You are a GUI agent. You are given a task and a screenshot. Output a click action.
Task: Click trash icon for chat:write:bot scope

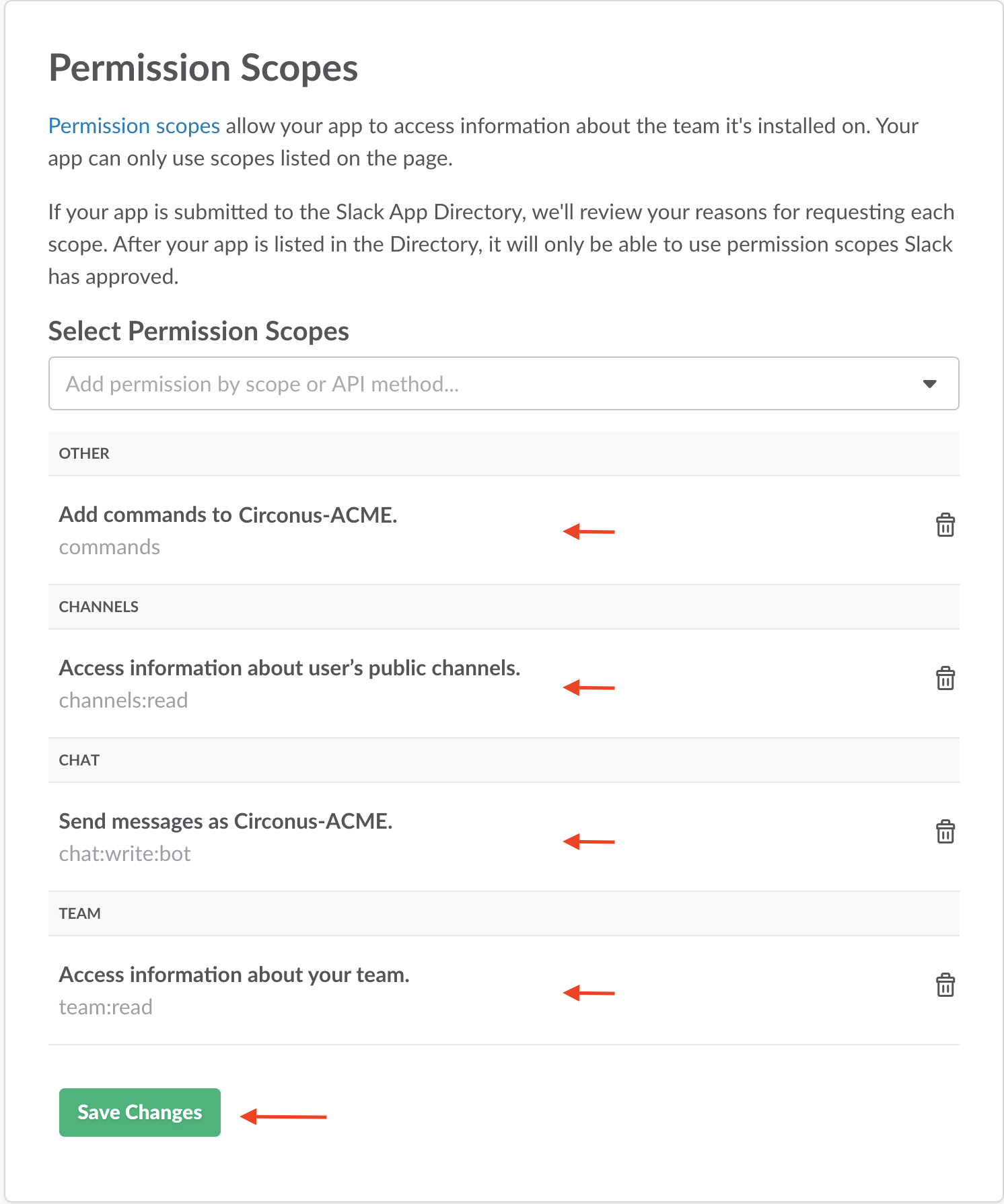(x=945, y=831)
